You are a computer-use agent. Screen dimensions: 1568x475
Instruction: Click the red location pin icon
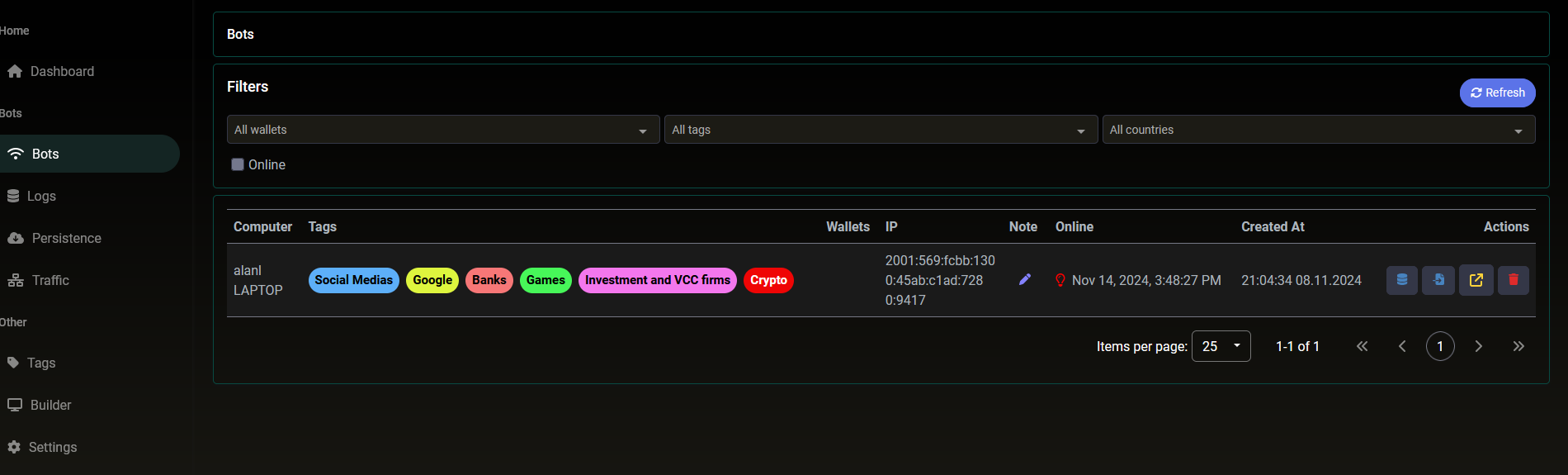[1060, 280]
